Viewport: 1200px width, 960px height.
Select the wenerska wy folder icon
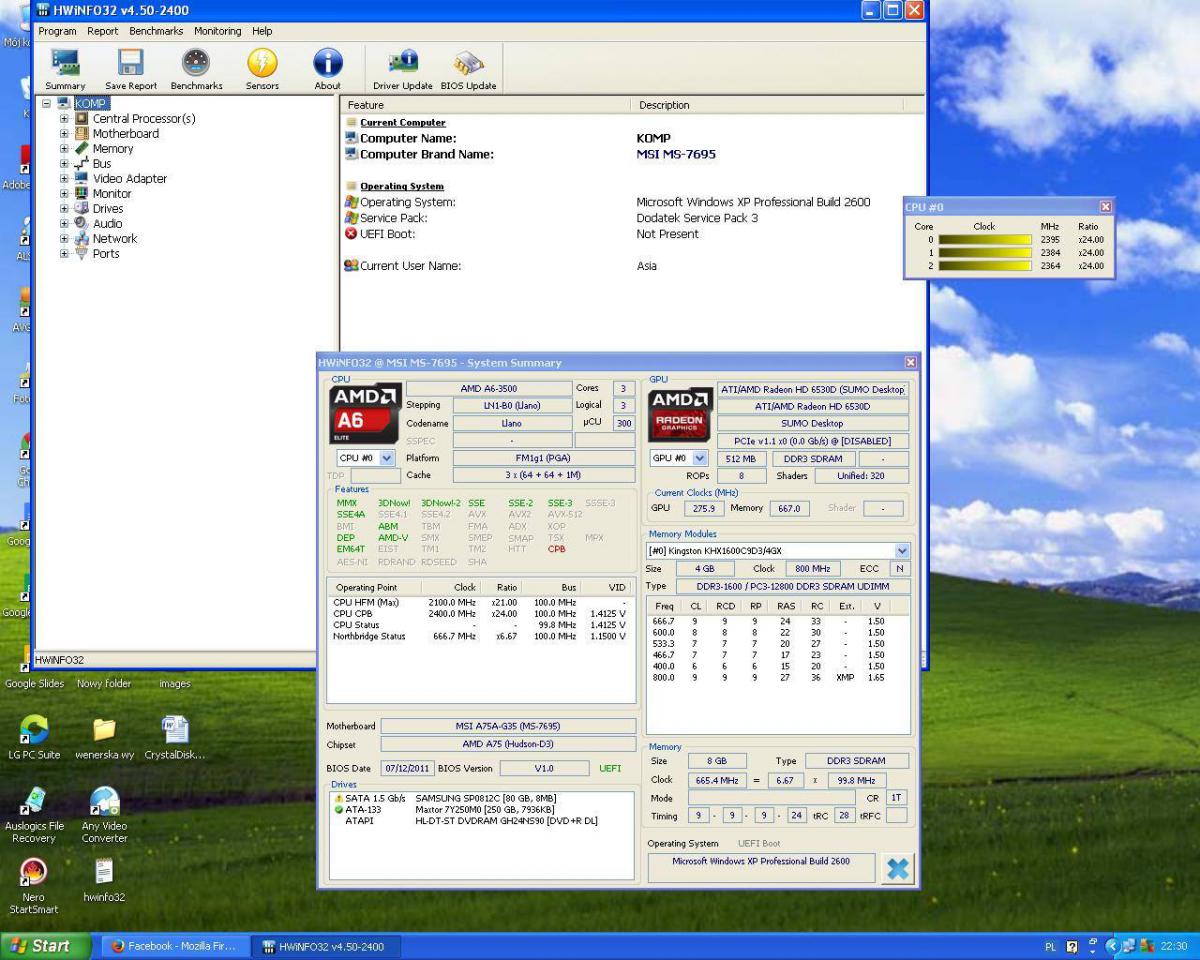105,736
